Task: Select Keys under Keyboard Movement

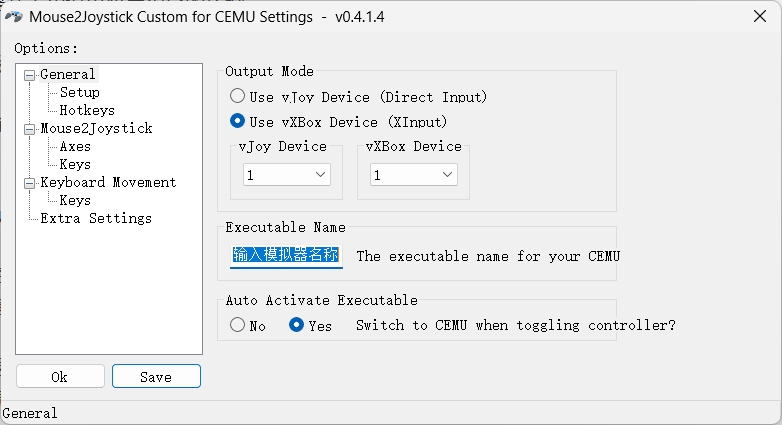Action: point(75,200)
